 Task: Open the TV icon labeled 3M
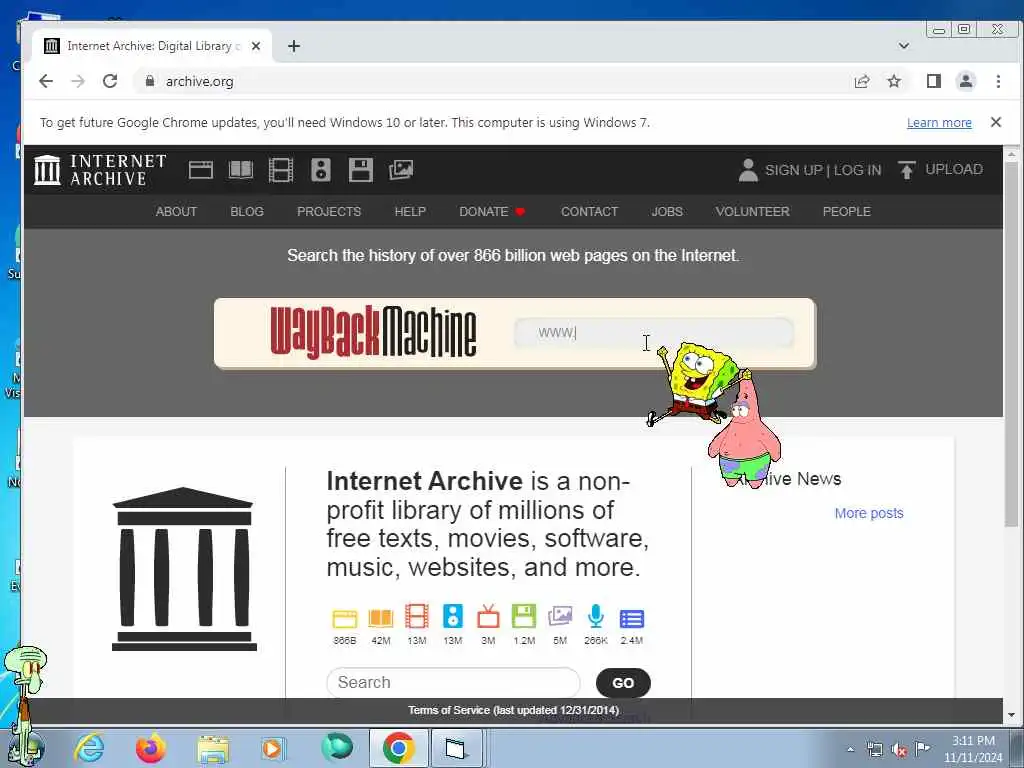coord(488,616)
